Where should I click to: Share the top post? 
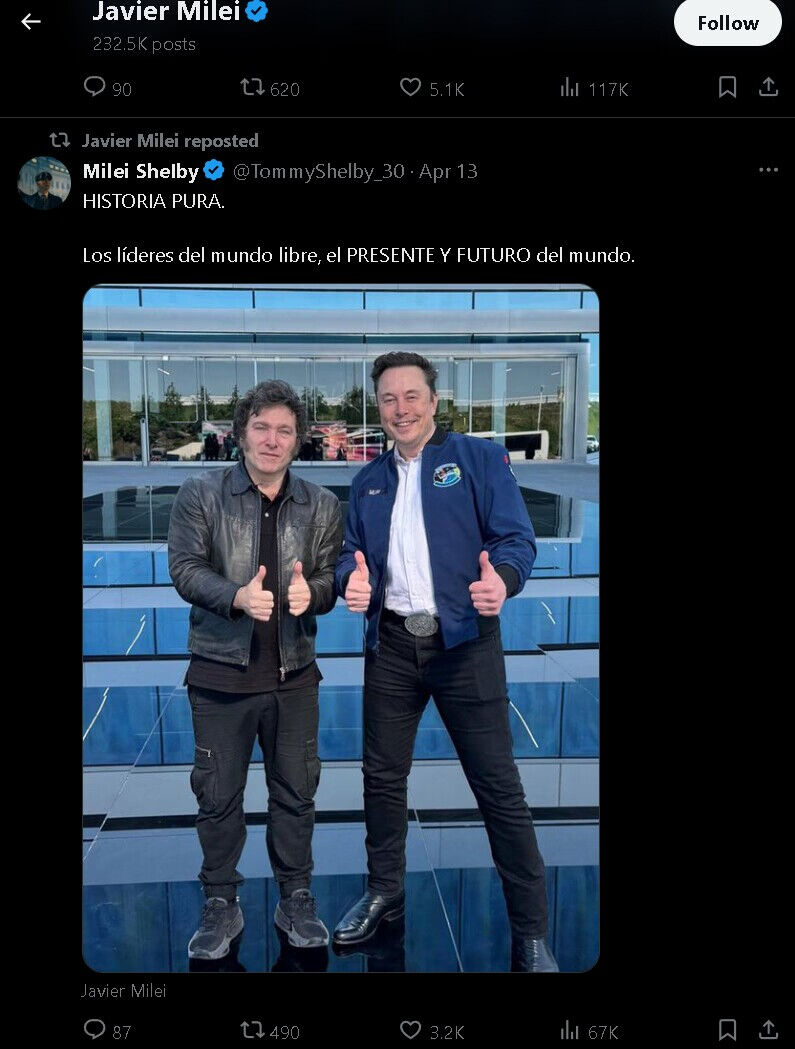coord(768,87)
